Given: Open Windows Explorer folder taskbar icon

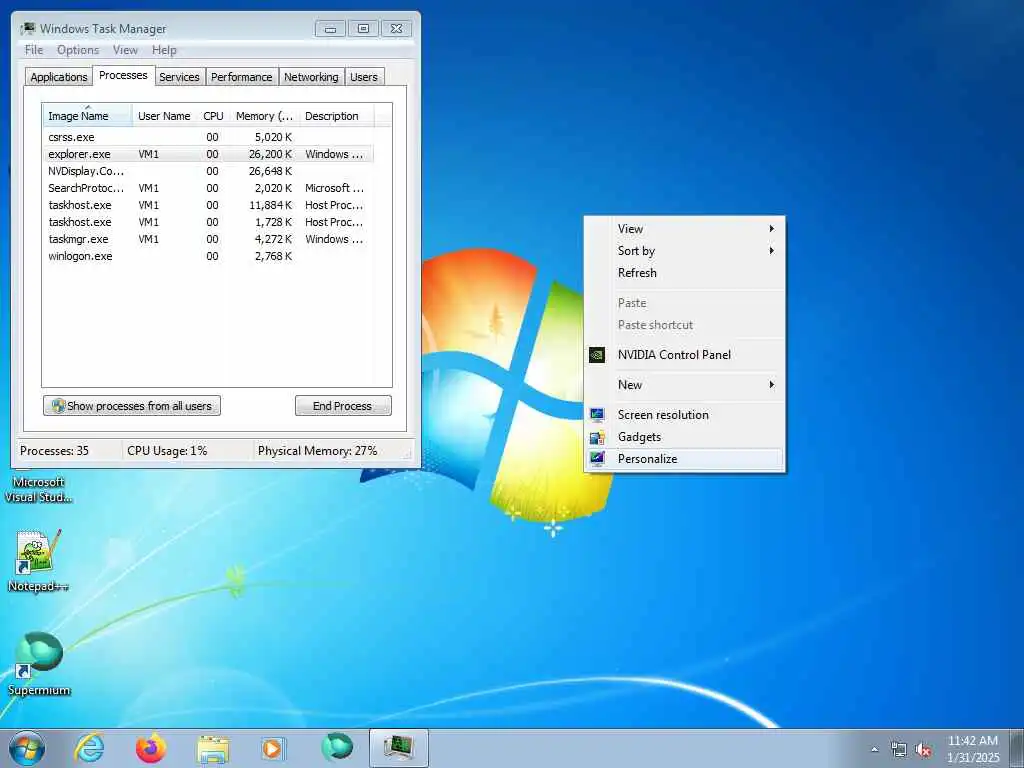Looking at the screenshot, I should point(213,749).
